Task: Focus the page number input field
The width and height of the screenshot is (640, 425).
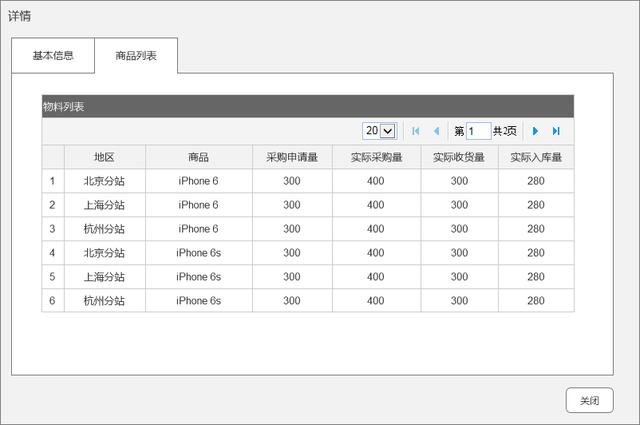Action: click(478, 131)
